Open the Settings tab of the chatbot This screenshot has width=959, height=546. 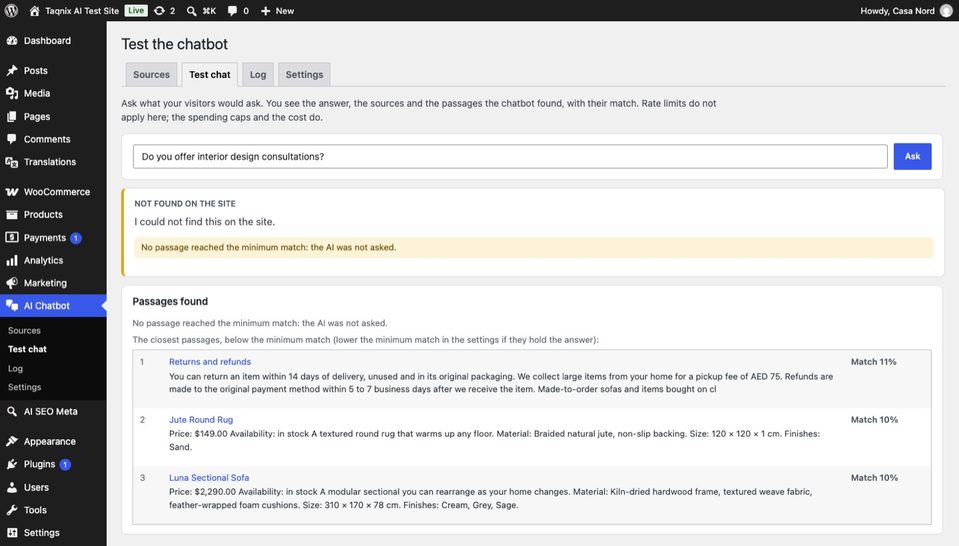coord(304,75)
